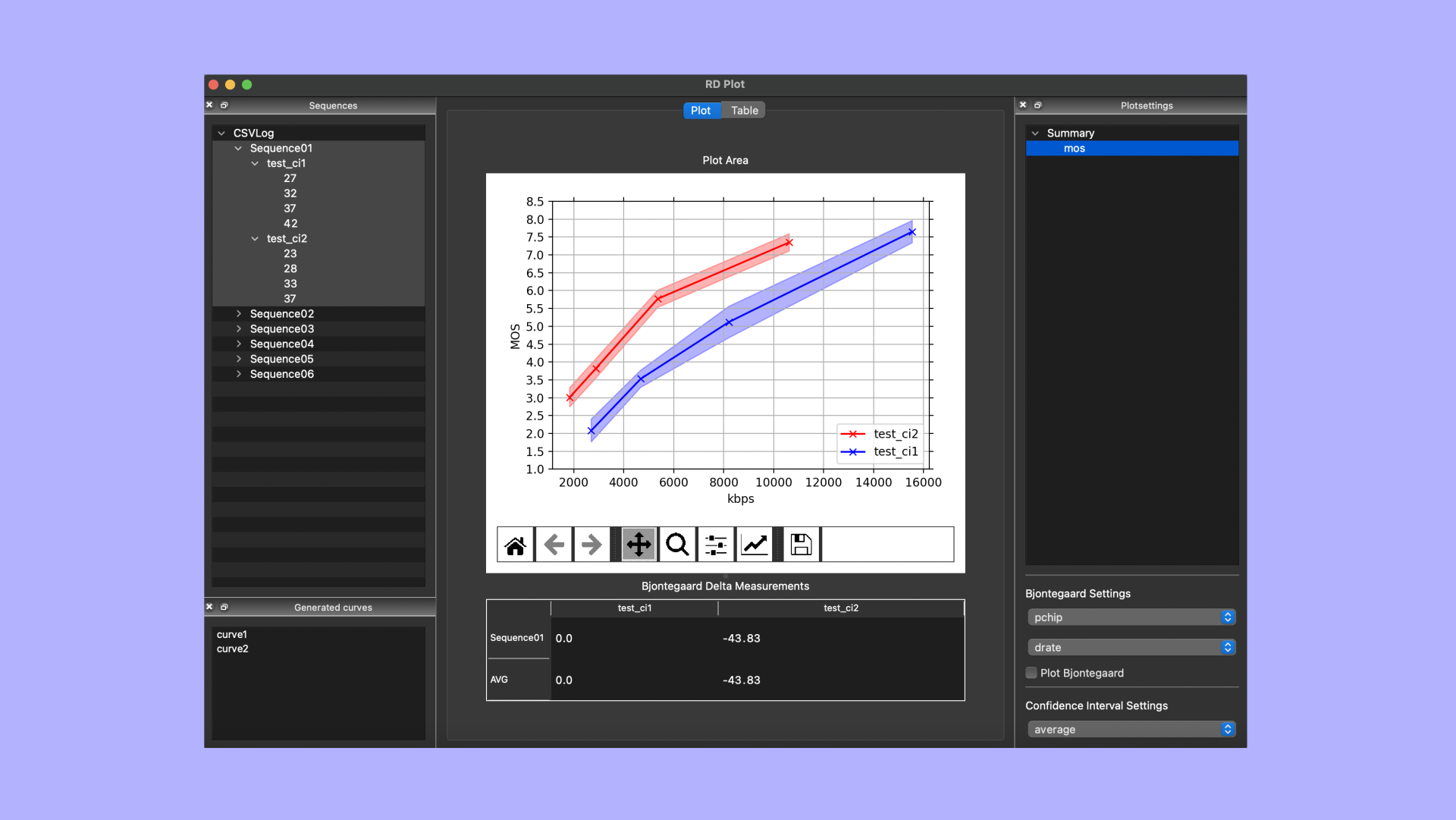Expand the Sequence06 node
This screenshot has width=1456, height=820.
point(239,374)
